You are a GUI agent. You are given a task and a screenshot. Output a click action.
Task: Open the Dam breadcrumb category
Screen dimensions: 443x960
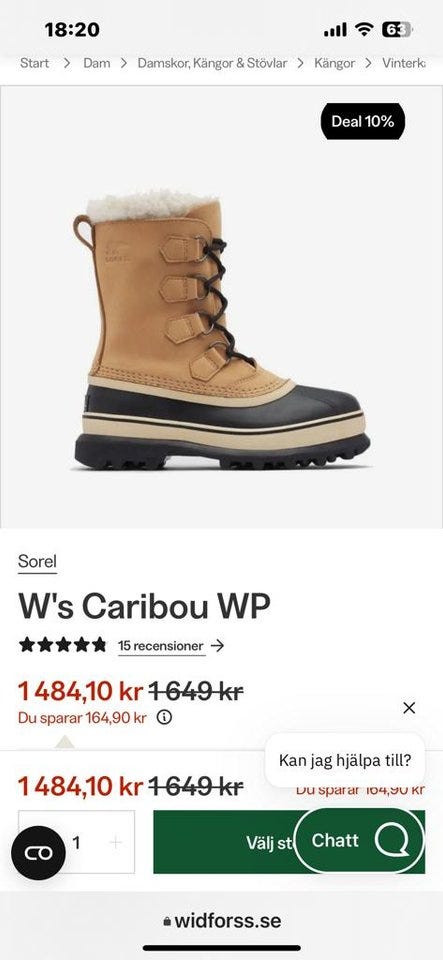97,63
